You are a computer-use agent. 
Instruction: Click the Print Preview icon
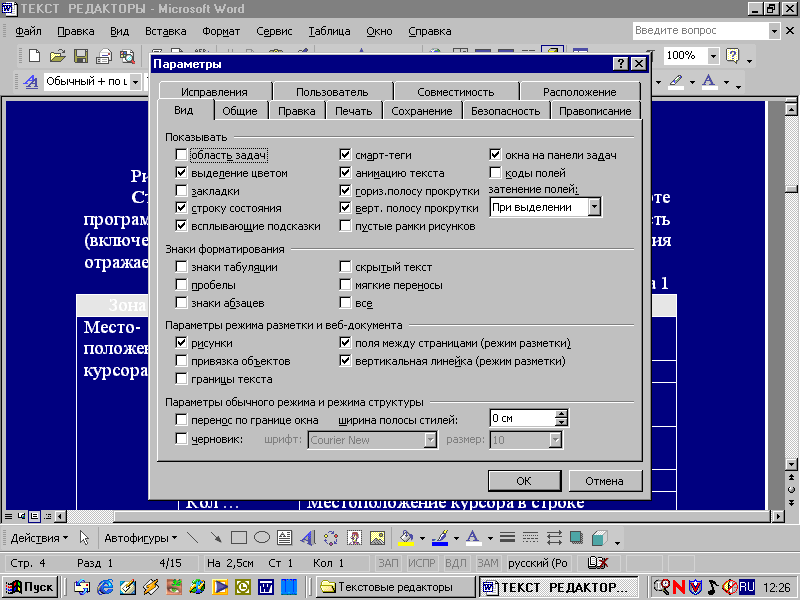[127, 56]
